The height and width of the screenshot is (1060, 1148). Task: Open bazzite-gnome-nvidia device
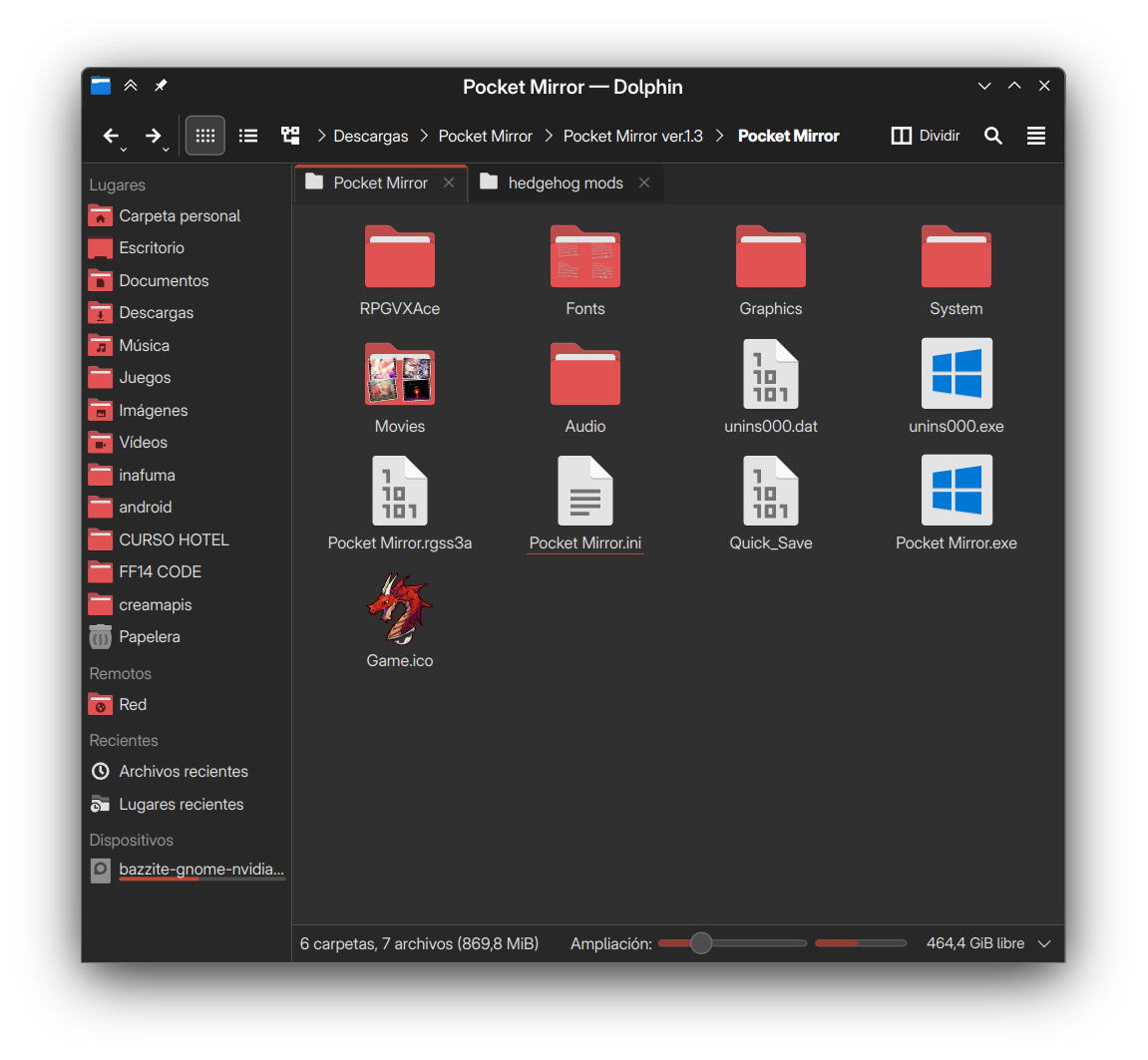[187, 871]
